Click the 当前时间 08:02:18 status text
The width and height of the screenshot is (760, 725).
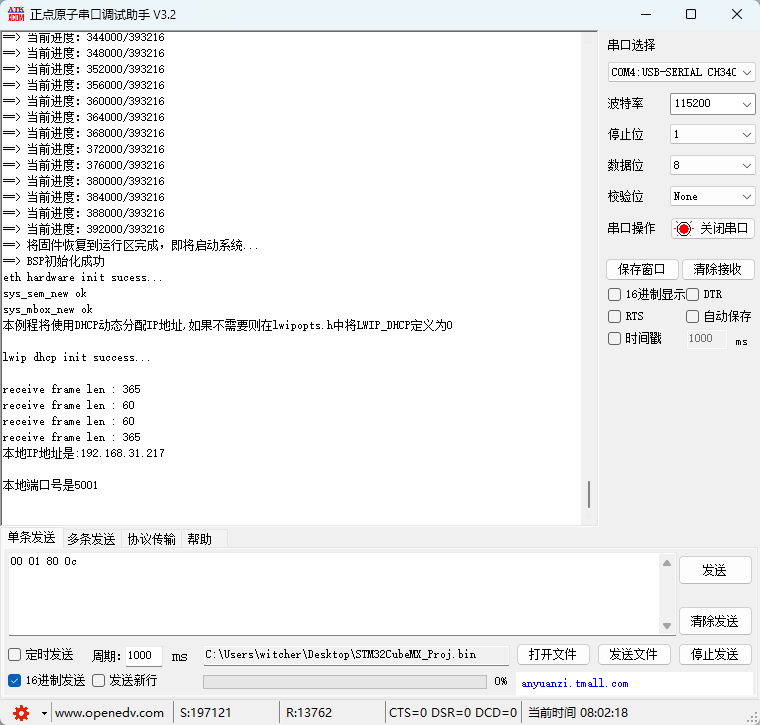coord(578,713)
